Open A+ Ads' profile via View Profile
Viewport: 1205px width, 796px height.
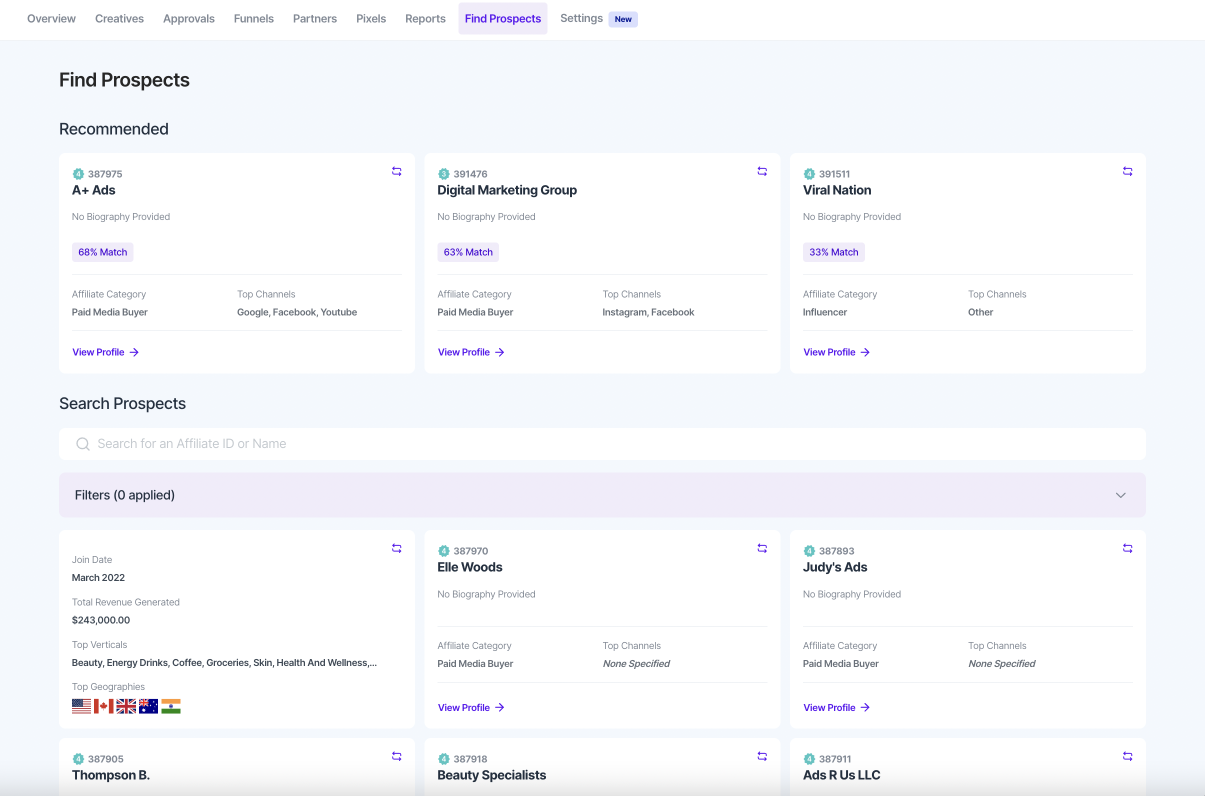pyautogui.click(x=97, y=352)
